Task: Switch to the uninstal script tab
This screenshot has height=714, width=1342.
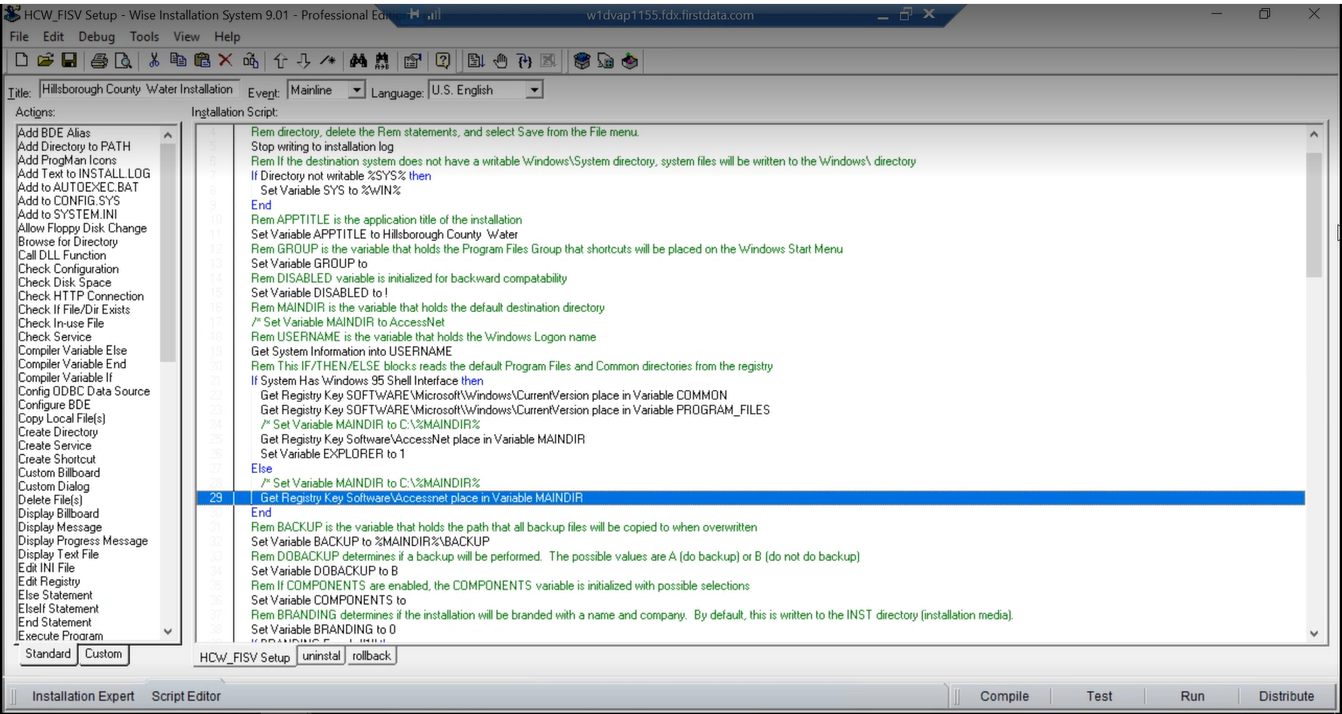Action: pyautogui.click(x=323, y=656)
